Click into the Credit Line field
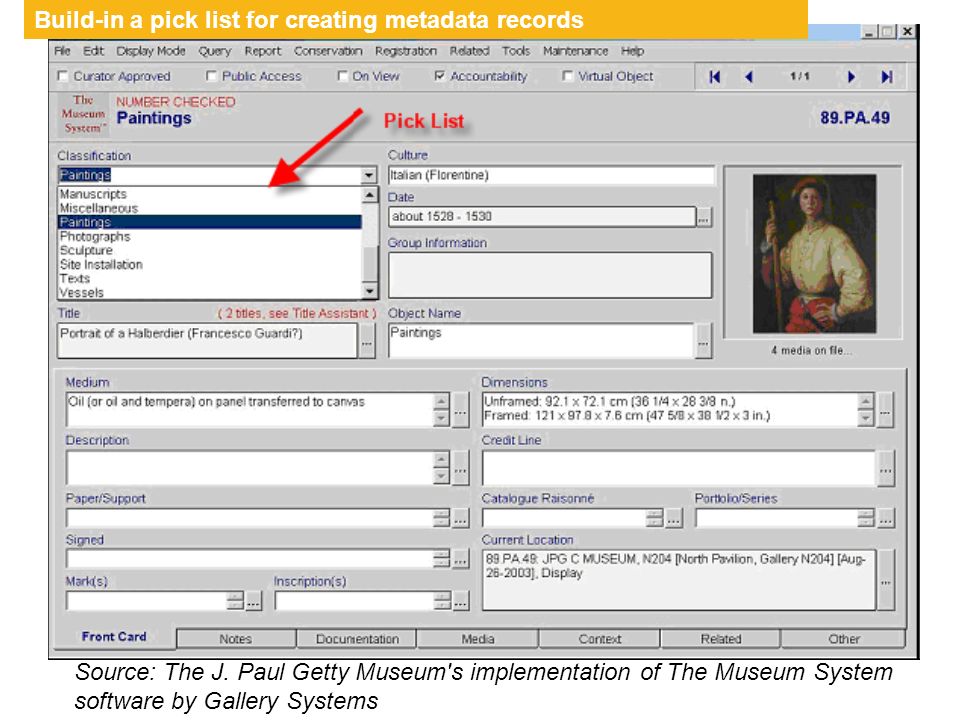The height and width of the screenshot is (720, 960). 679,468
